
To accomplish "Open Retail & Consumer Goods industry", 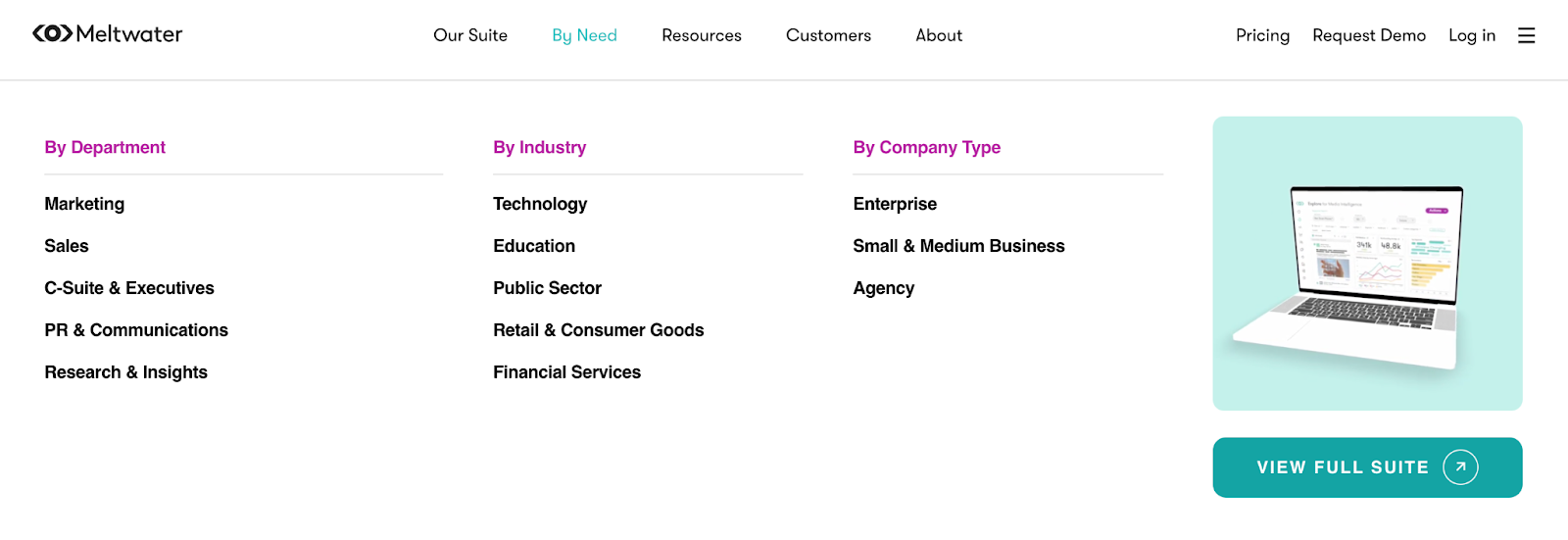I will tap(598, 330).
